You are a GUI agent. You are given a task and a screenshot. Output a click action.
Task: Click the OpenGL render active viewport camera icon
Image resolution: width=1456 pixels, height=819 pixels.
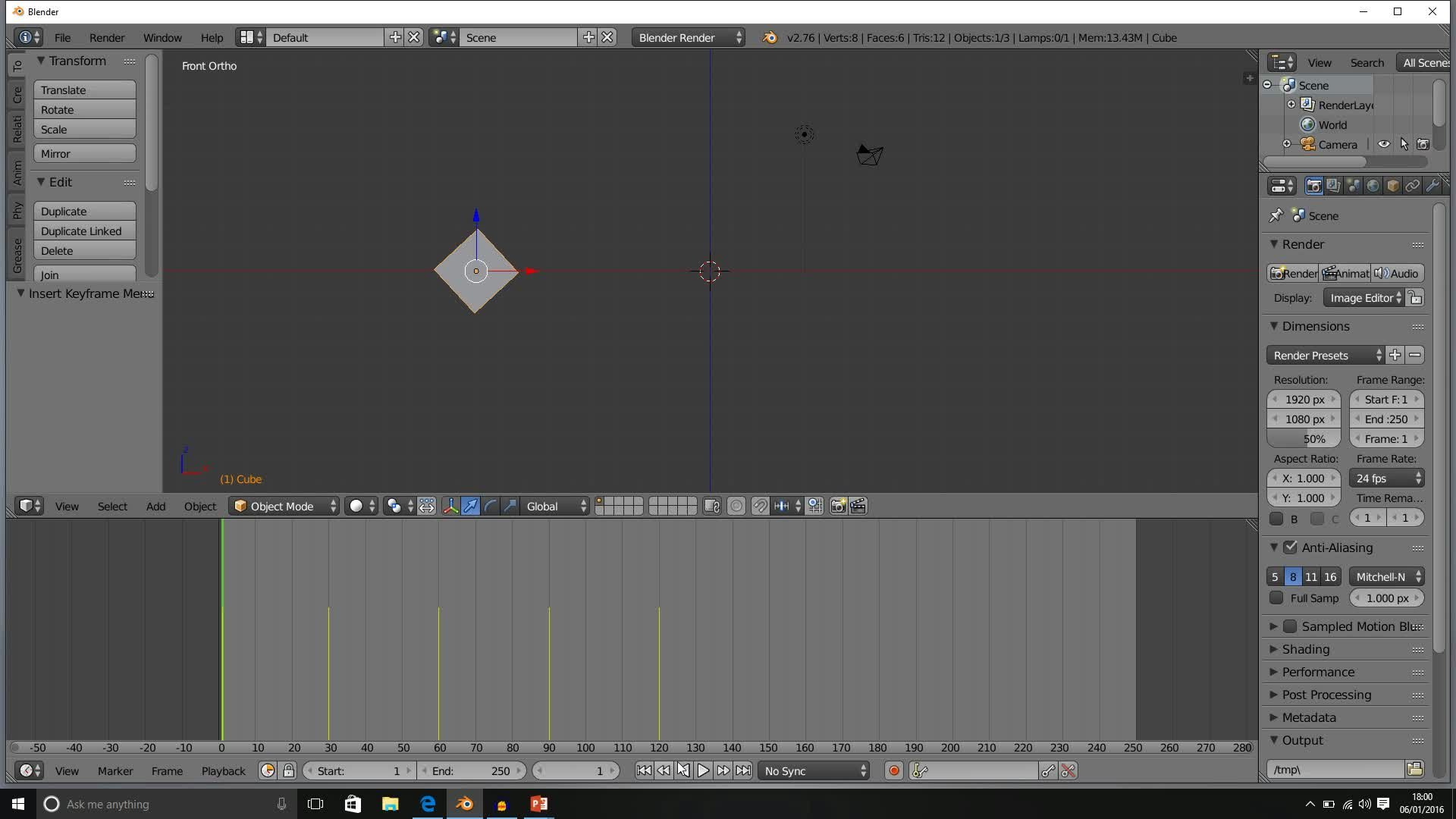pos(838,507)
